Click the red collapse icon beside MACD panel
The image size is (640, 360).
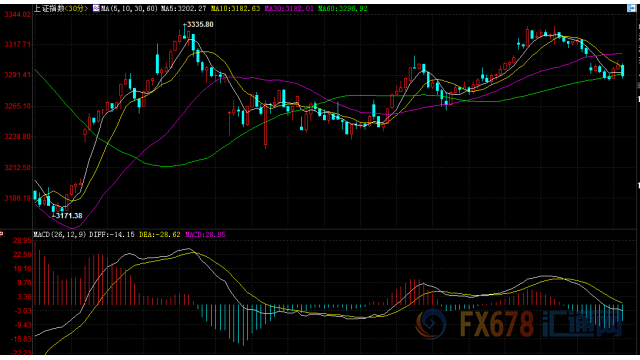(2, 234)
